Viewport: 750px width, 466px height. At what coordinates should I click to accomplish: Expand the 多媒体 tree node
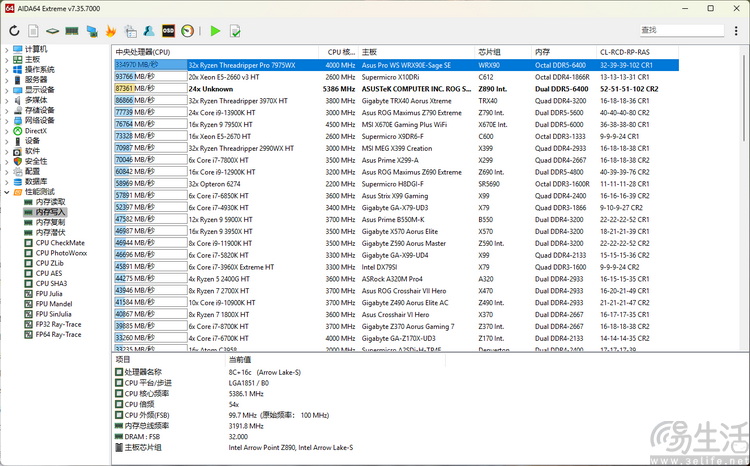pos(6,100)
